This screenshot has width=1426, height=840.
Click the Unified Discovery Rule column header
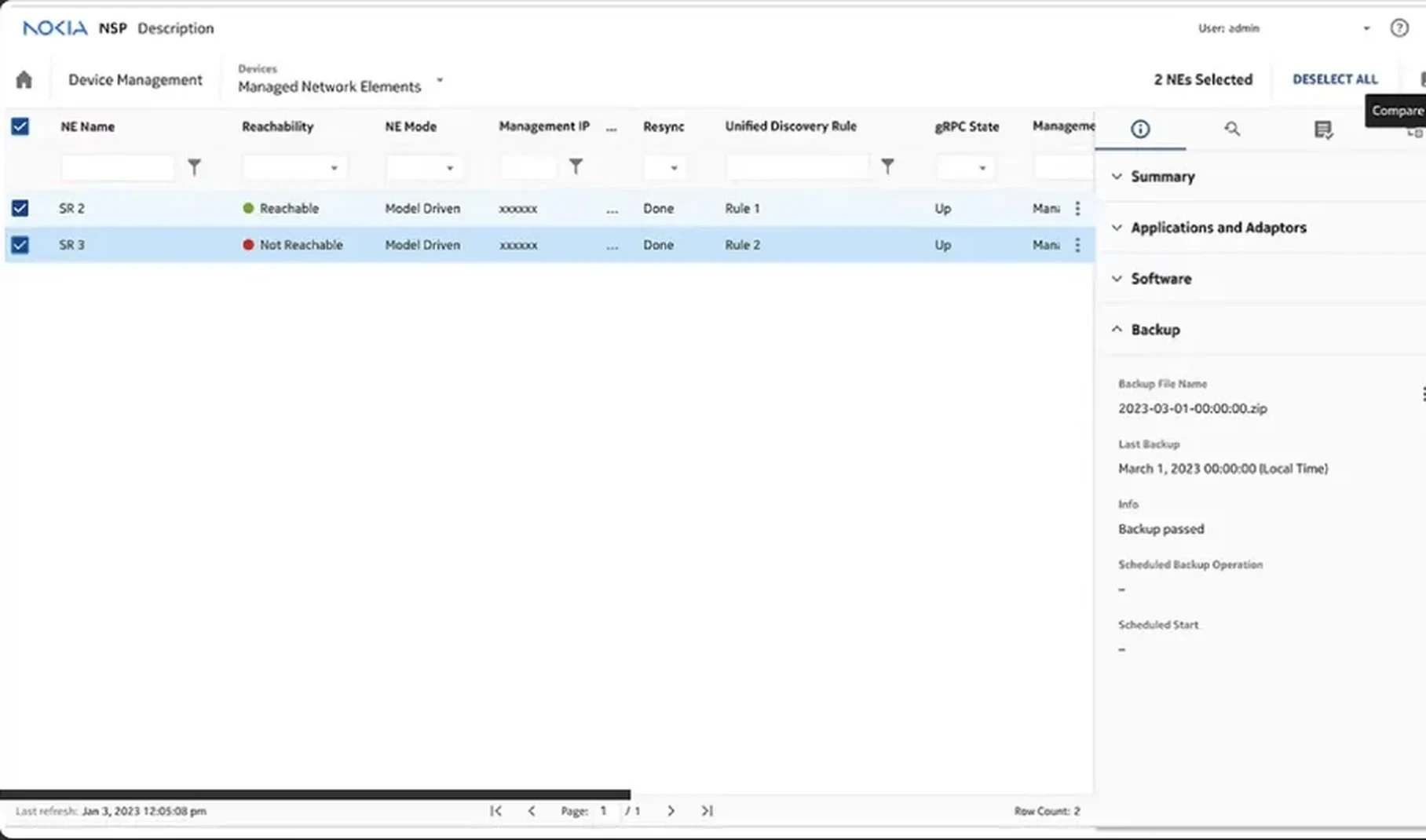pos(791,126)
